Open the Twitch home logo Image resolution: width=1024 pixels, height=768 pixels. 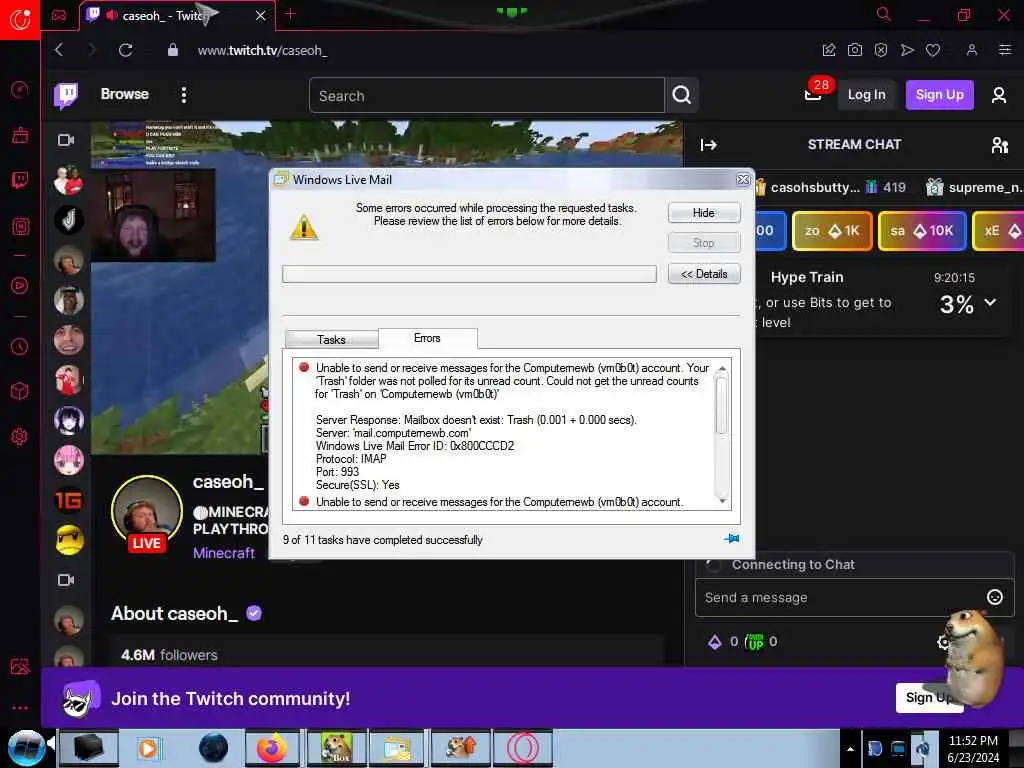(x=66, y=95)
